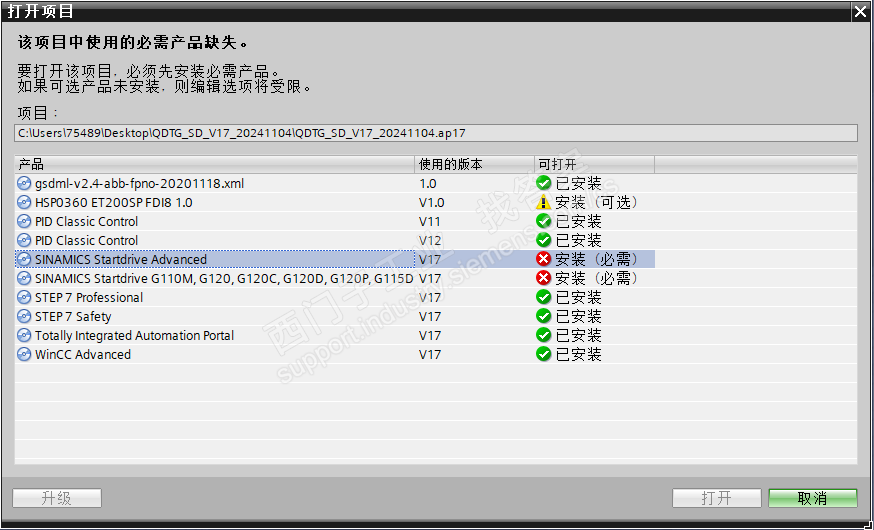Click the project path input field
Screen dimensions: 874x530
436,133
